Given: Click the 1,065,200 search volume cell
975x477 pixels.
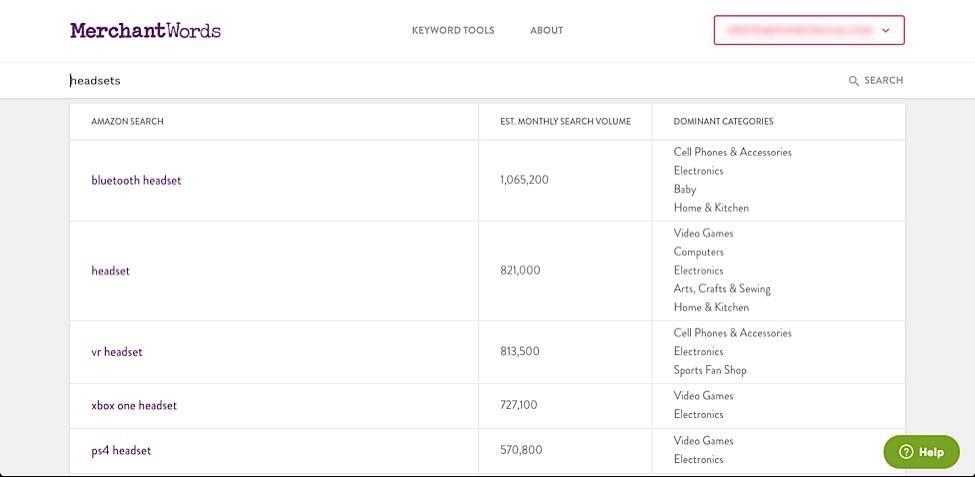Looking at the screenshot, I should coord(524,180).
